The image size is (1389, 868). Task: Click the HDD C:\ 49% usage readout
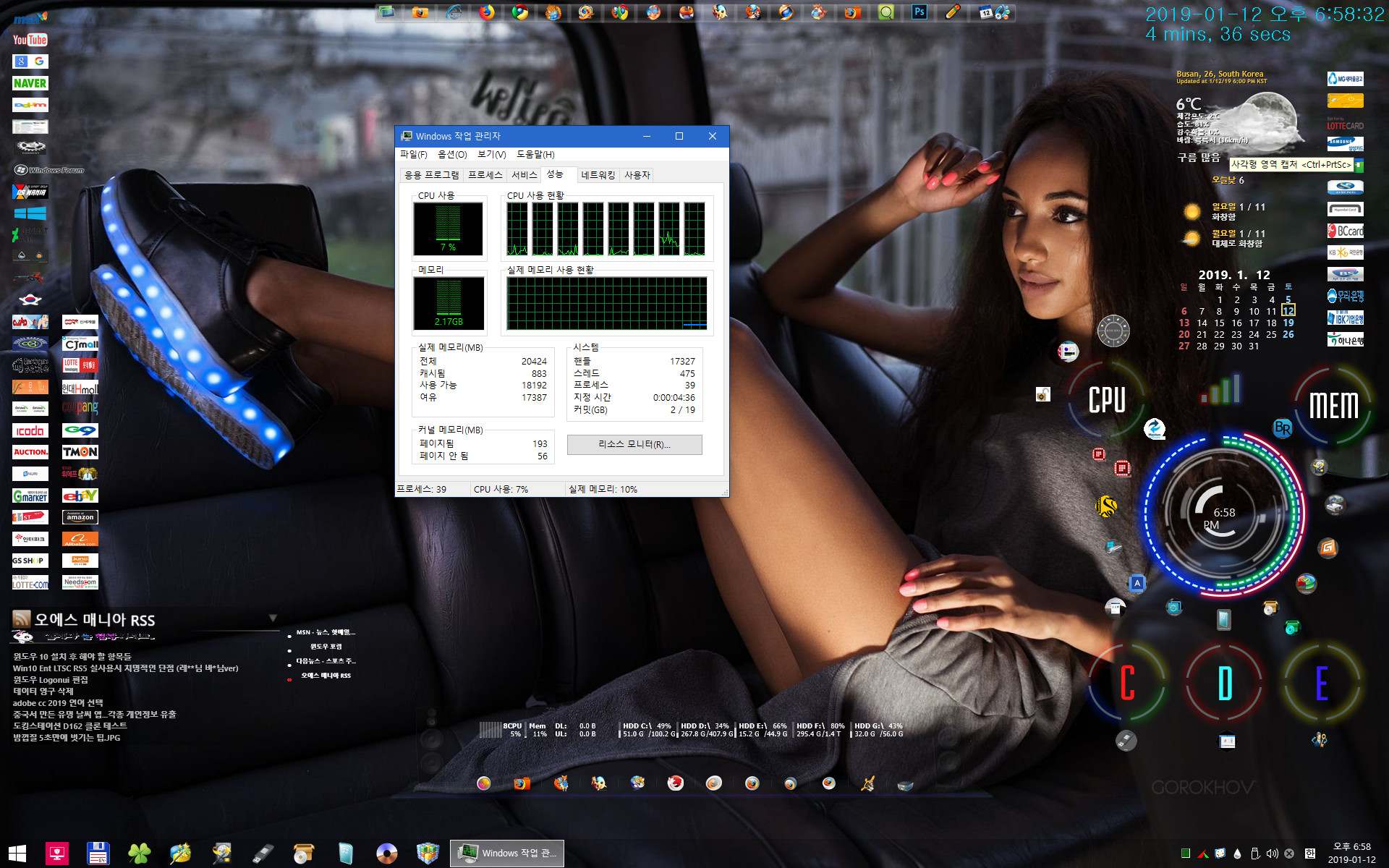(647, 730)
